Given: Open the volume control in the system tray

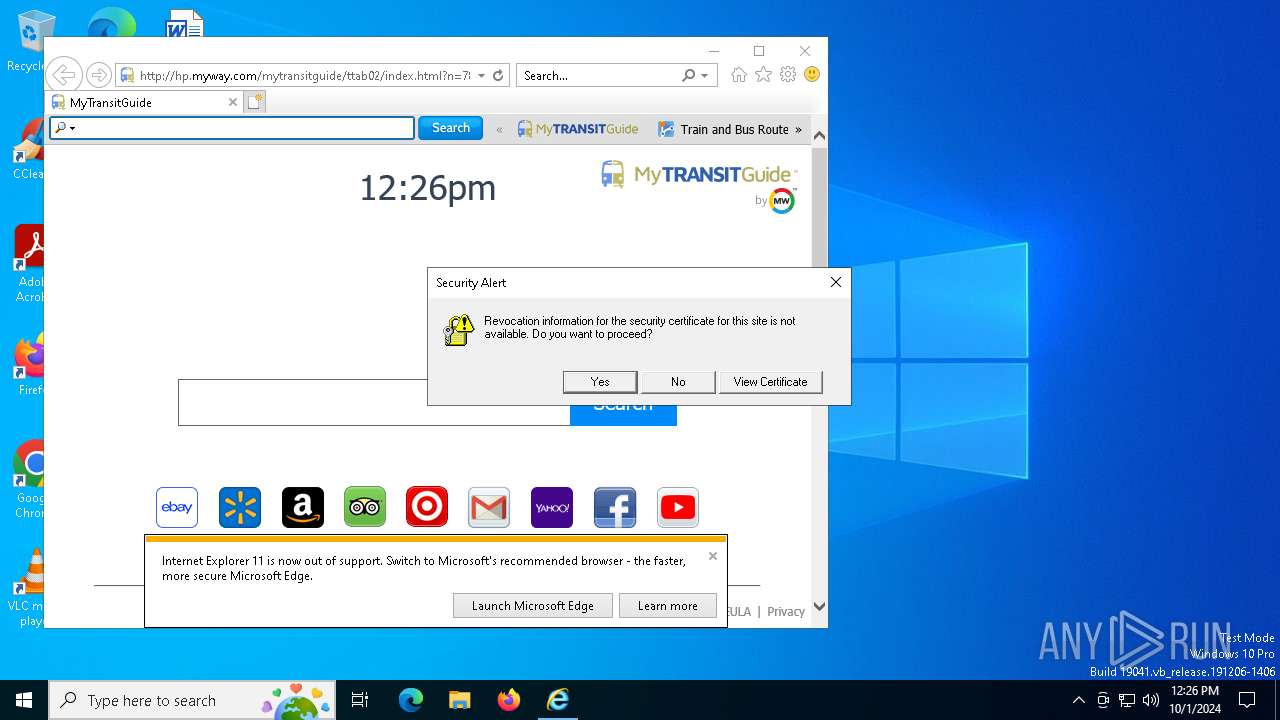Looking at the screenshot, I should (1151, 700).
